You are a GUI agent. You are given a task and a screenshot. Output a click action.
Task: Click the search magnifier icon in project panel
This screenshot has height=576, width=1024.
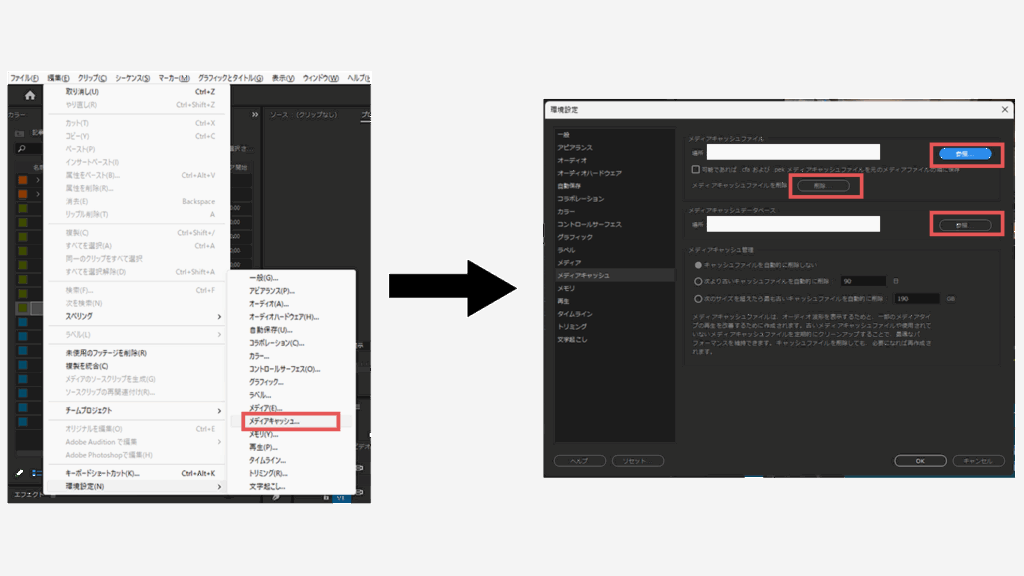(21, 149)
